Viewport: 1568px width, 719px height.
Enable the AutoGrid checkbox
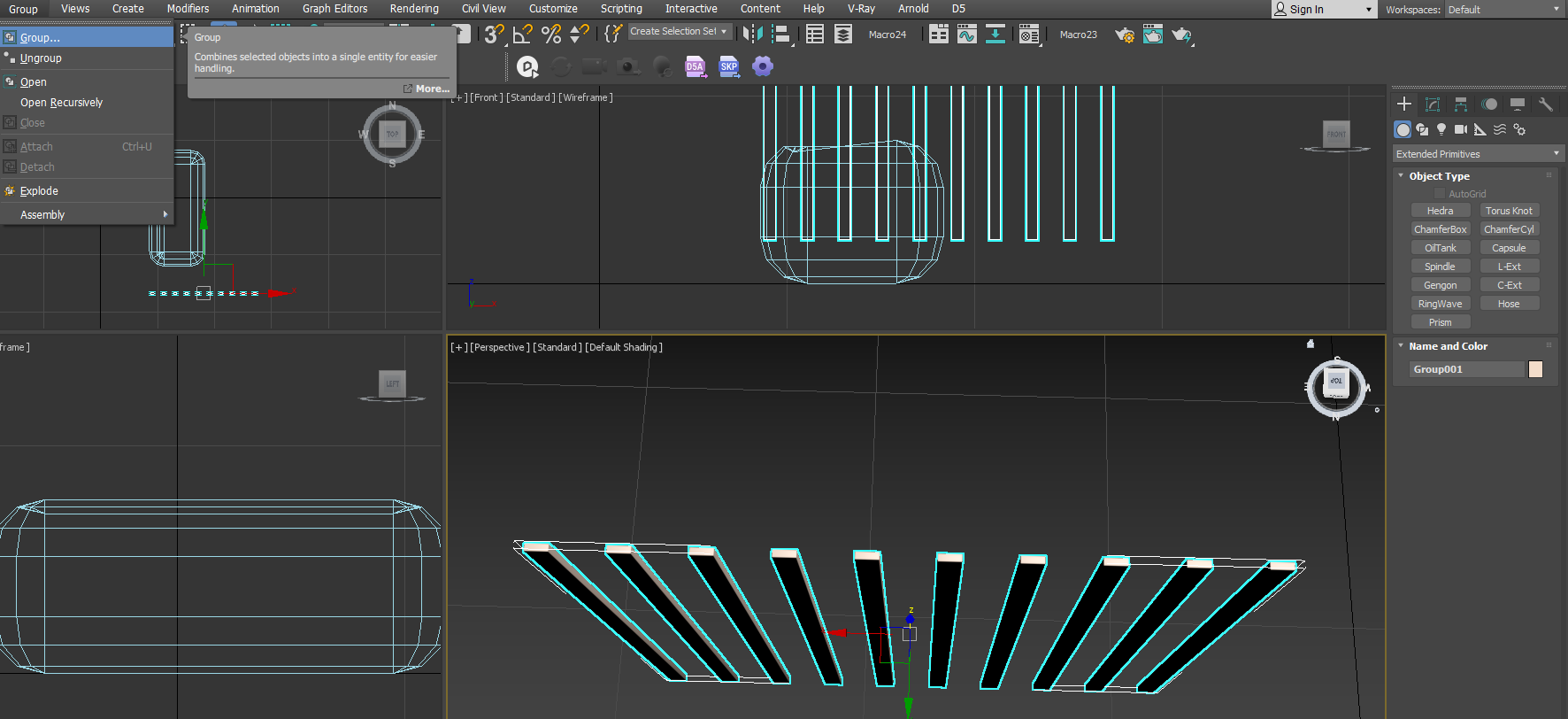pos(1440,194)
